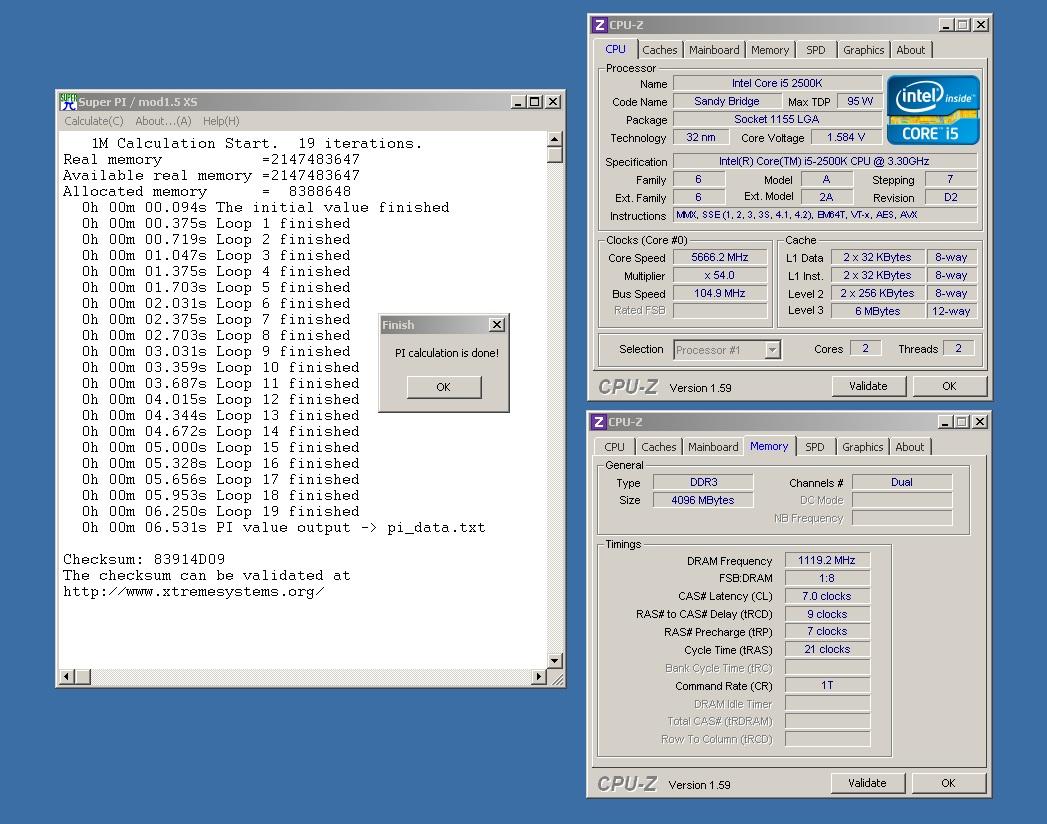Switch to Graphics tab in top CPU-Z window
Image resolution: width=1047 pixels, height=824 pixels.
(863, 49)
